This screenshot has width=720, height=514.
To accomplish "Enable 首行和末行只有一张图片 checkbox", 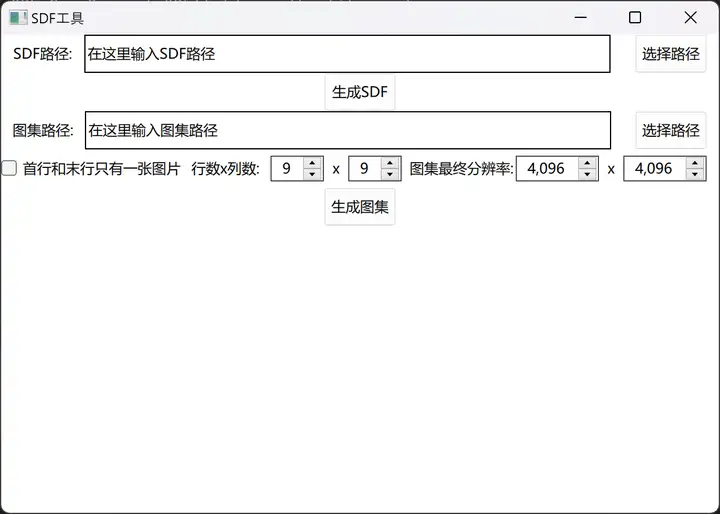I will 9,168.
